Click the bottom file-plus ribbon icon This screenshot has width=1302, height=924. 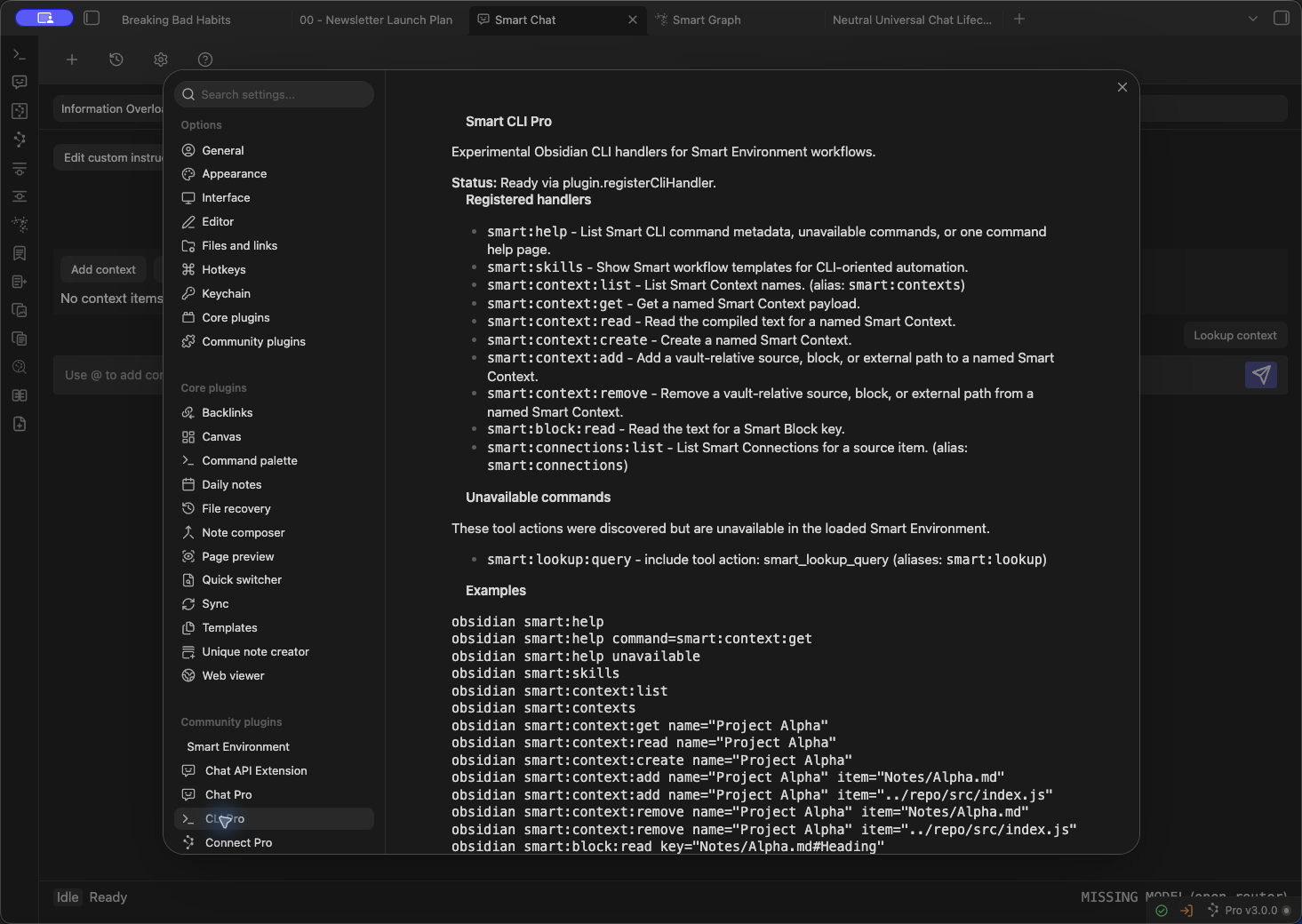pyautogui.click(x=20, y=424)
